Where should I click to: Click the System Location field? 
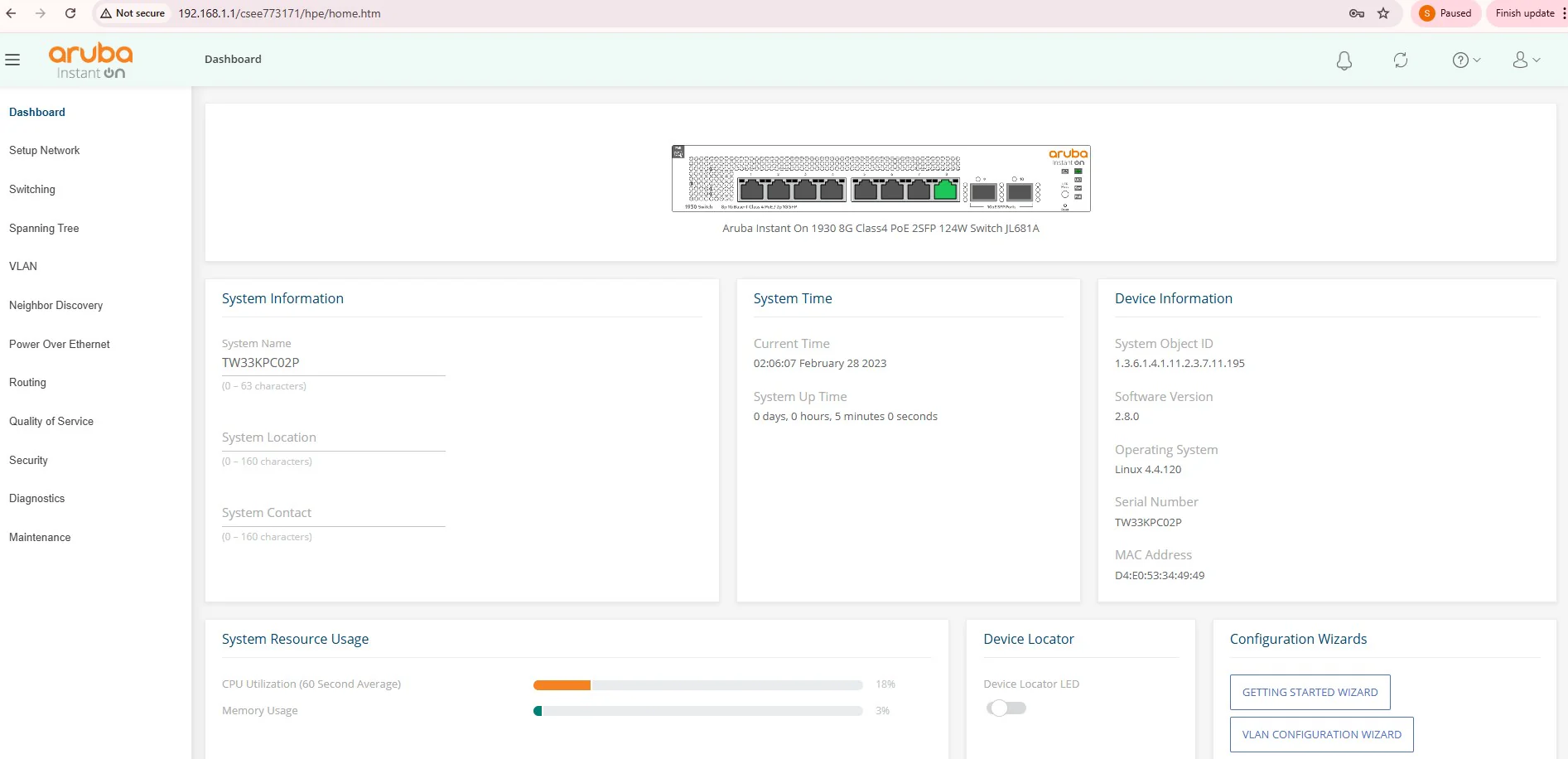click(334, 438)
